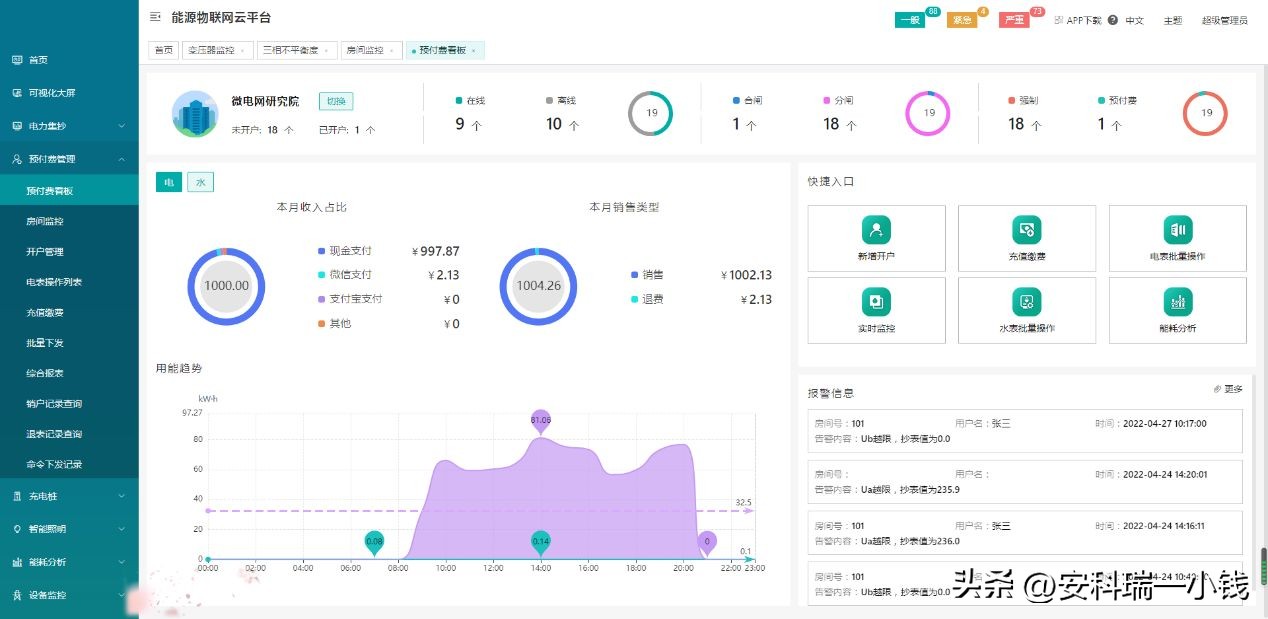Image resolution: width=1268 pixels, height=619 pixels.
Task: Open 电表批量操作 via its icon
Action: pyautogui.click(x=1177, y=230)
